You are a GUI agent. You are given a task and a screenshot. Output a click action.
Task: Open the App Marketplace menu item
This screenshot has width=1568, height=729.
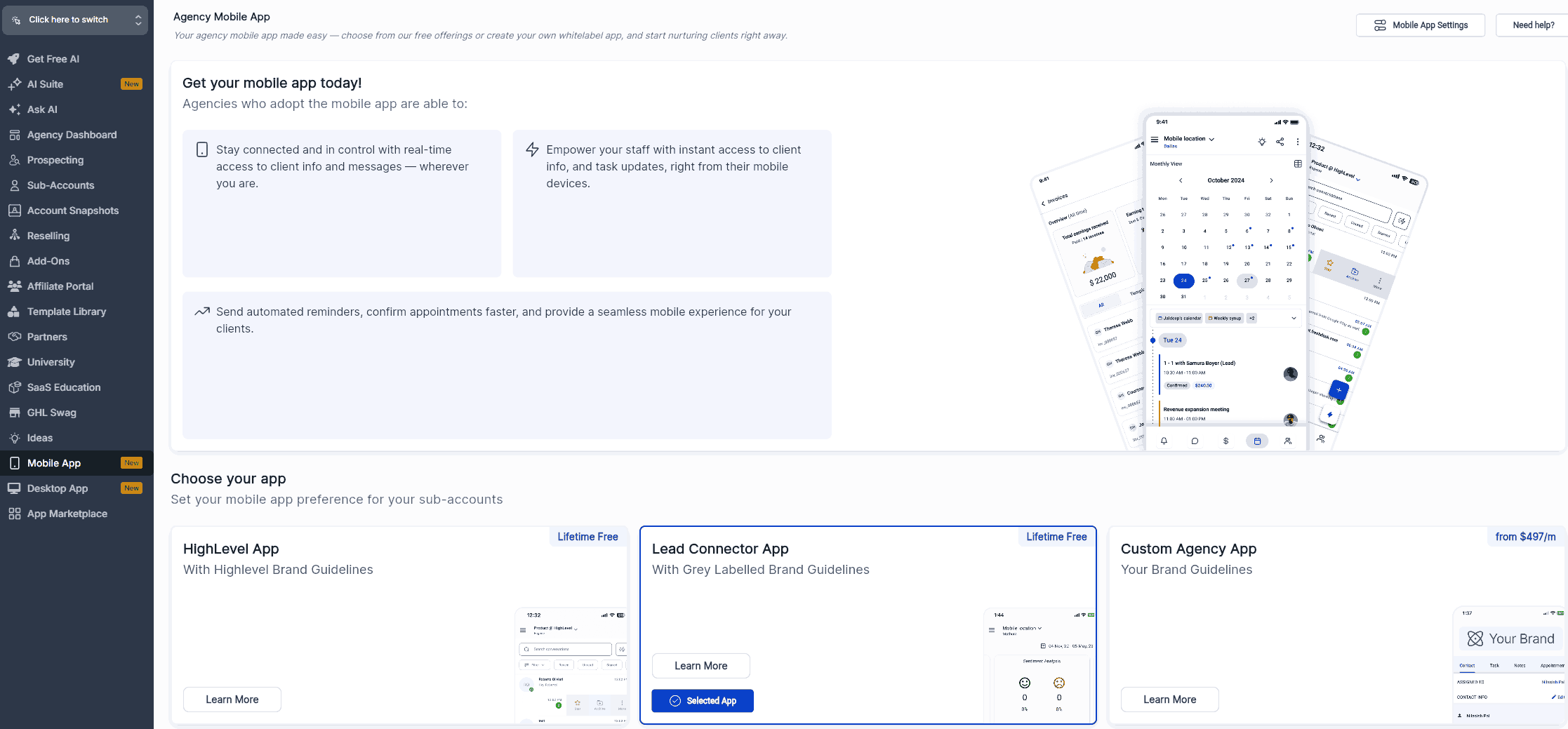click(x=77, y=514)
